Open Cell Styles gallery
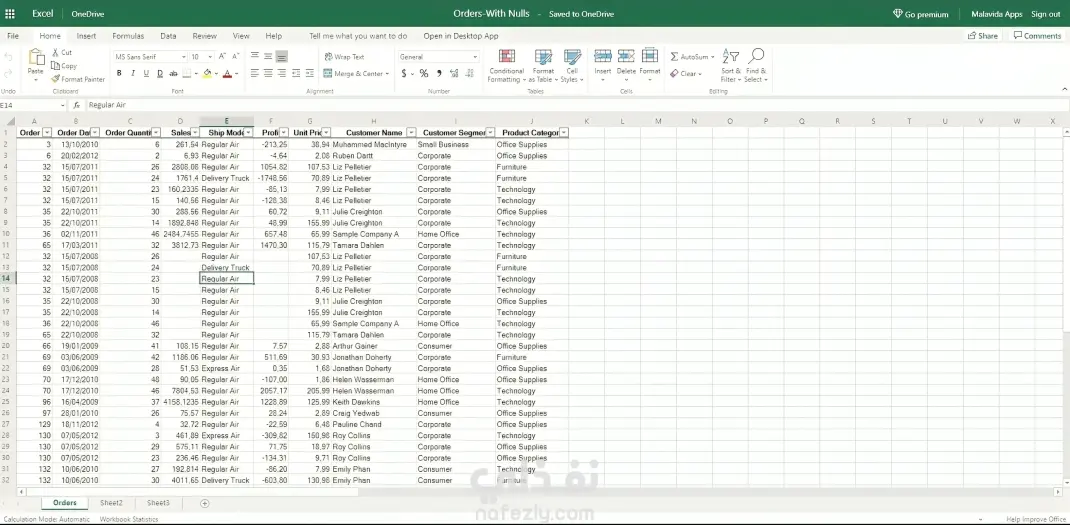The image size is (1070, 525). point(572,66)
